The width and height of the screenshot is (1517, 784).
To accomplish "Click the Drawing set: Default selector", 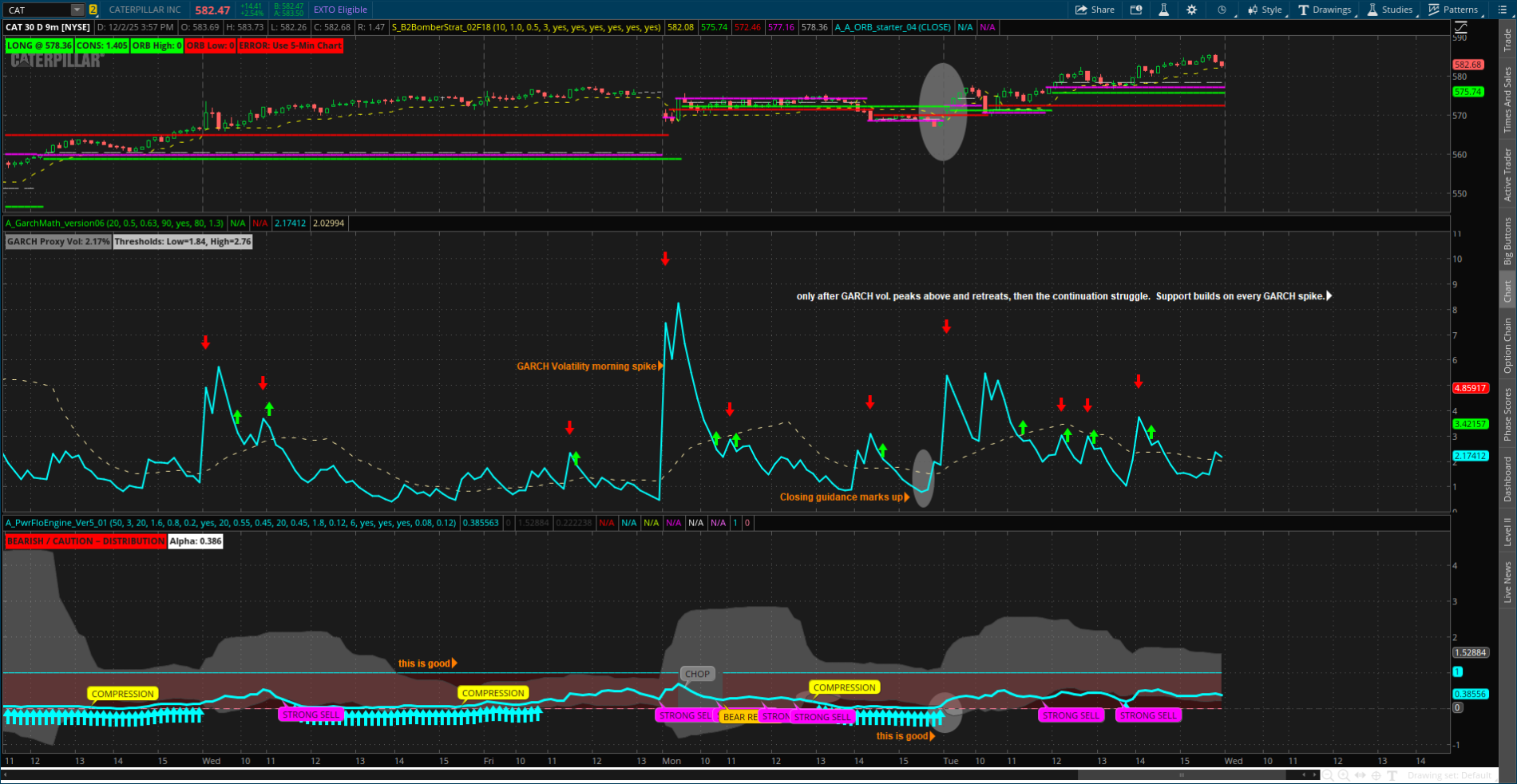I will pos(1450,776).
